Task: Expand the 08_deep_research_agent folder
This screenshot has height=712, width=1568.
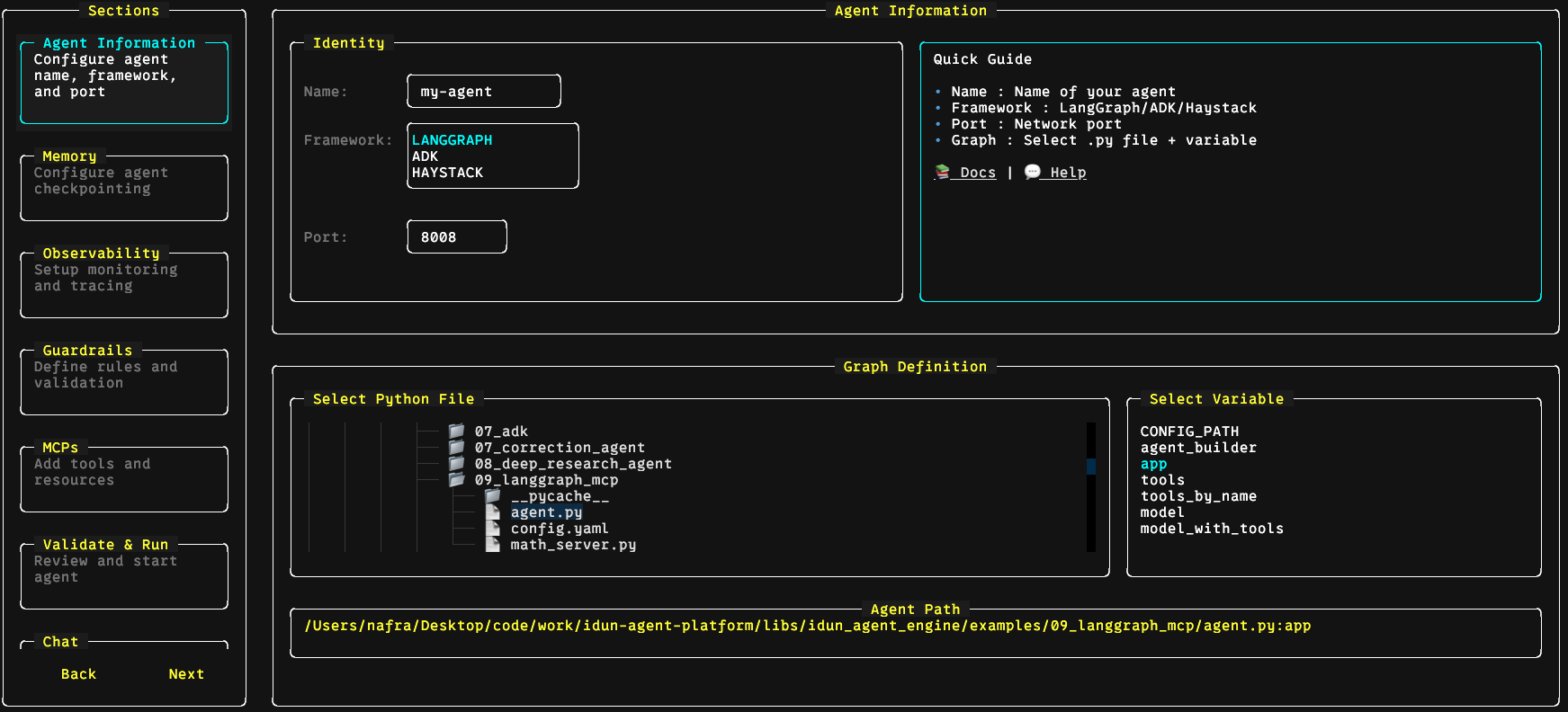Action: [x=572, y=464]
